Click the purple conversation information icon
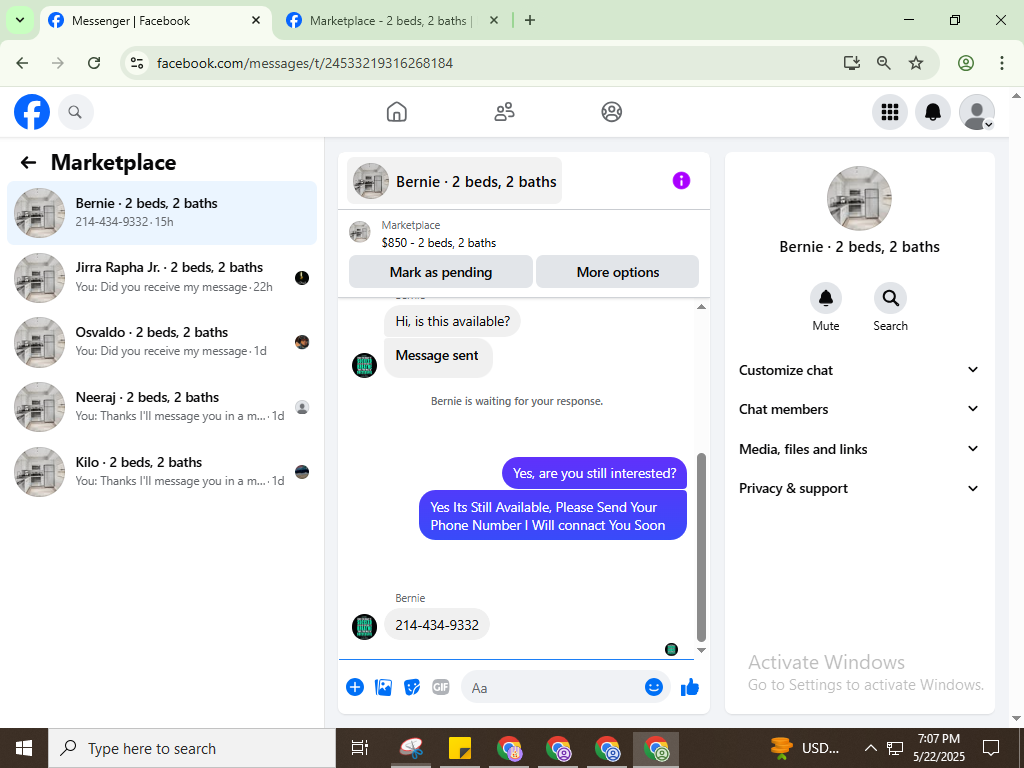The image size is (1024, 768). click(681, 181)
